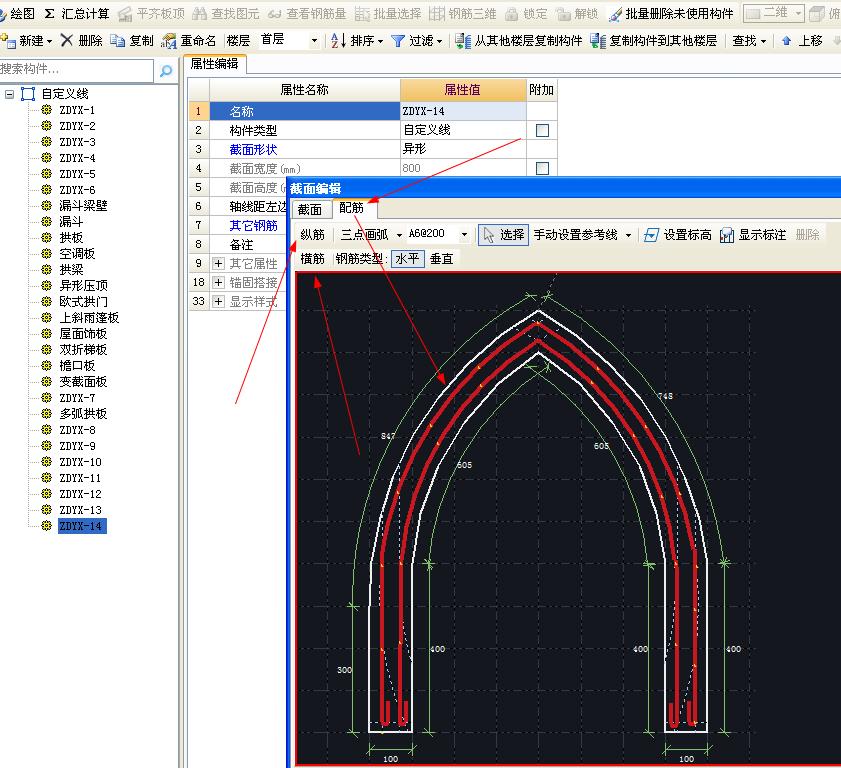Click the 汇总计算 sigma icon
Screen dimensions: 841x768
click(49, 13)
